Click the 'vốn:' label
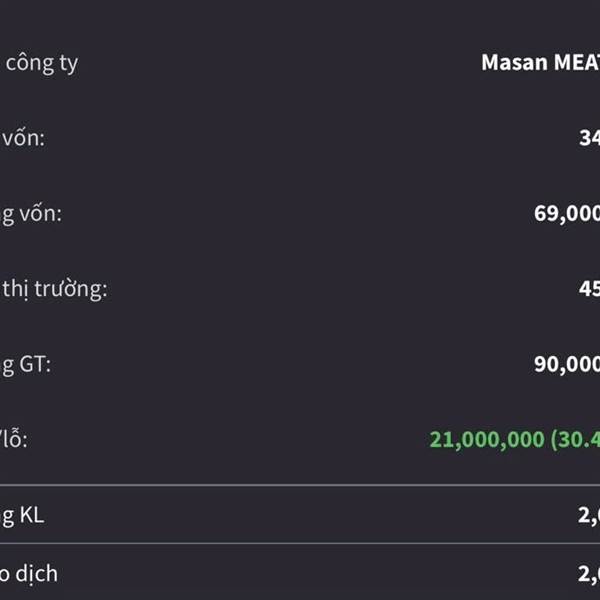 [x=23, y=138]
